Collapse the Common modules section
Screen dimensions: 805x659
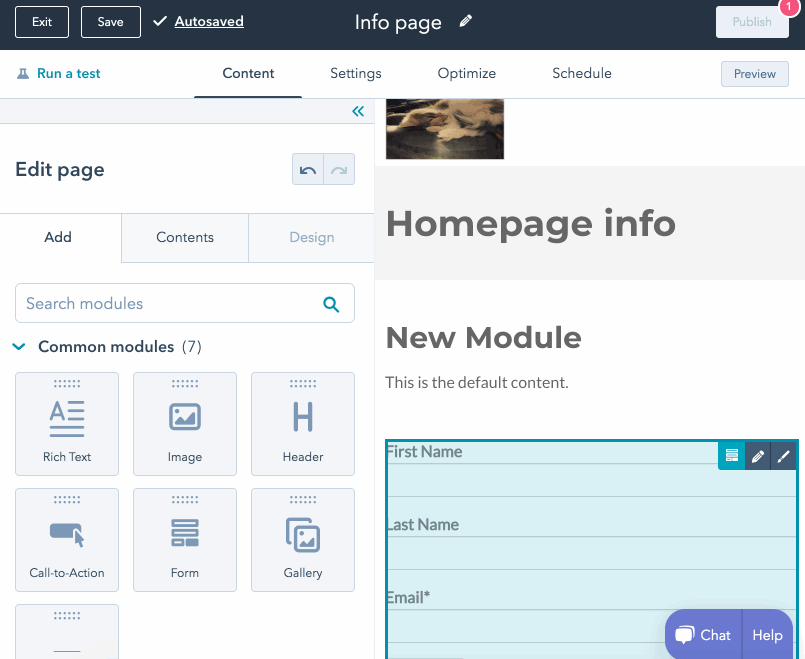18,346
